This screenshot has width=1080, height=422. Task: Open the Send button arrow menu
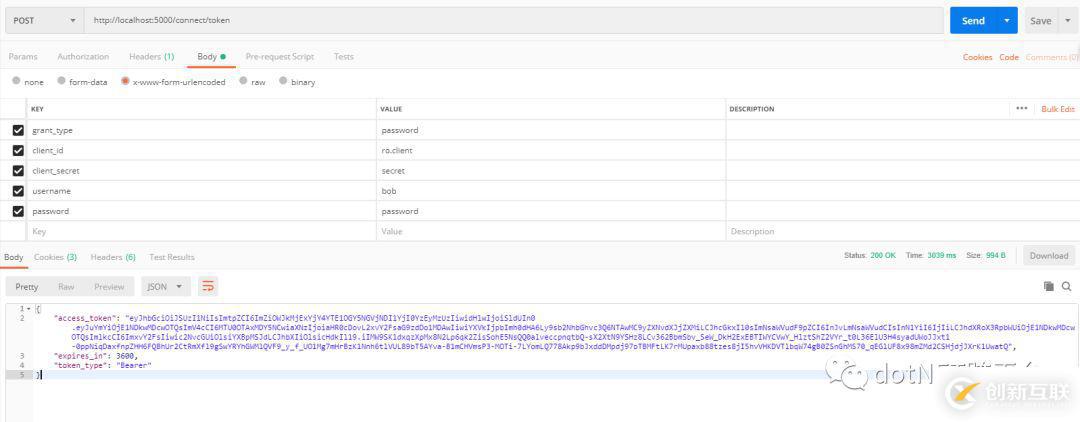click(x=1008, y=21)
